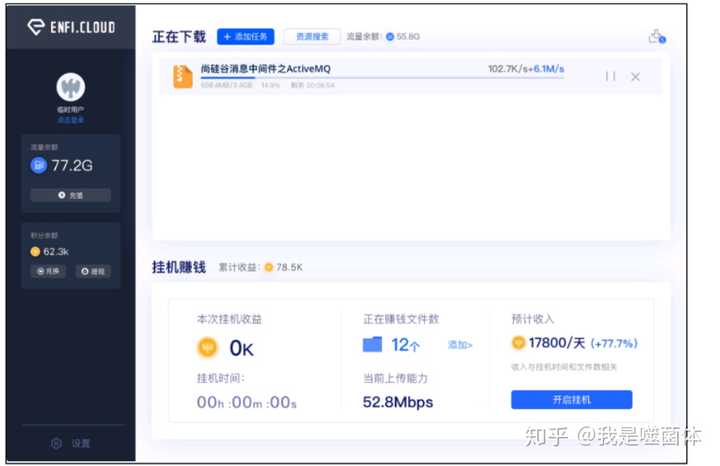
Task: Click the blue login link under the avatar
Action: (x=71, y=120)
